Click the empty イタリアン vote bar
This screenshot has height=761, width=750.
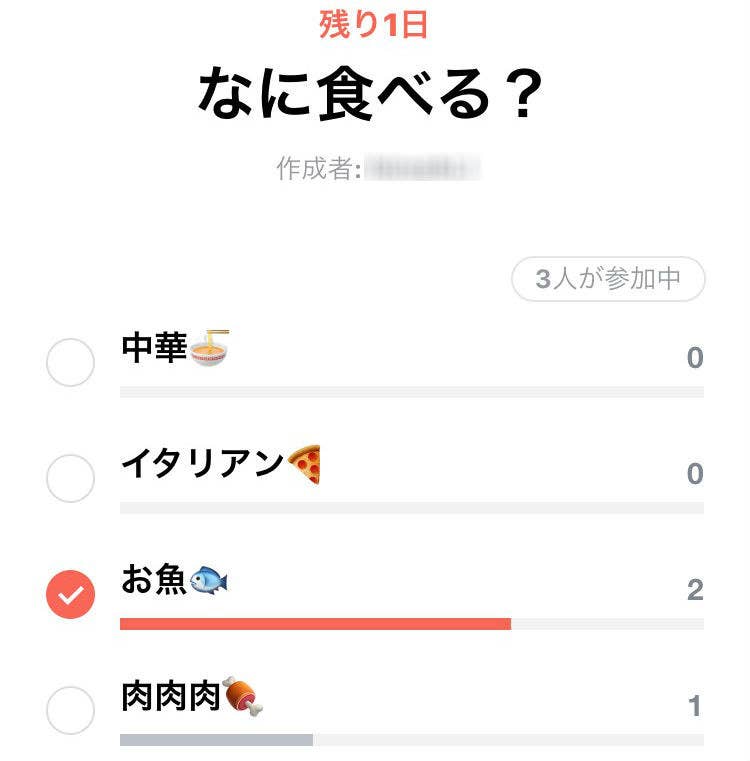point(411,508)
